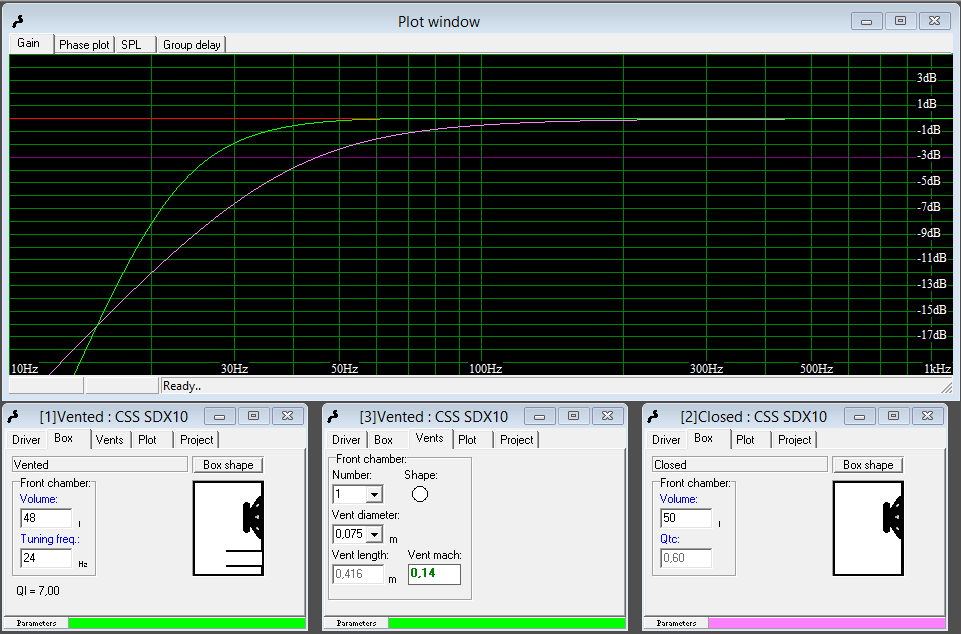Click Box shape button in [1]Vented window
This screenshot has width=961, height=634.
pyautogui.click(x=228, y=465)
